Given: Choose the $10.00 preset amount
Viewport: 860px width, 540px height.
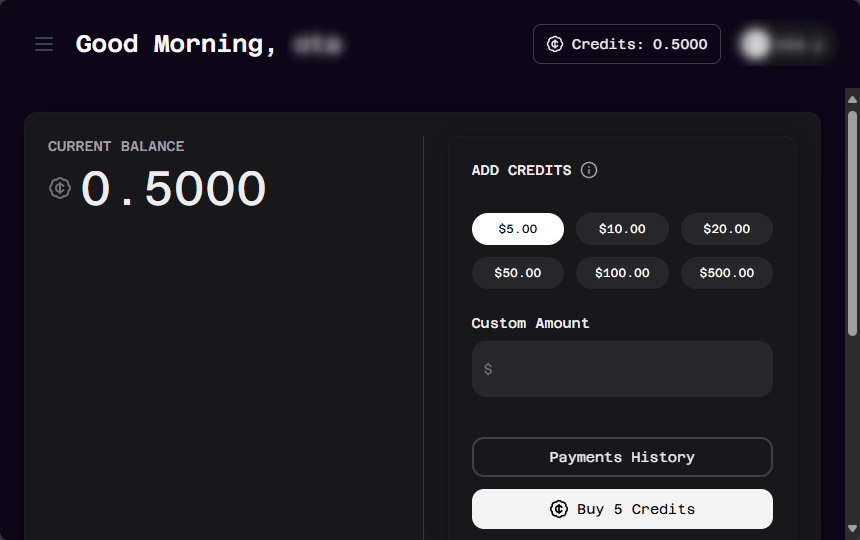Looking at the screenshot, I should click(622, 229).
